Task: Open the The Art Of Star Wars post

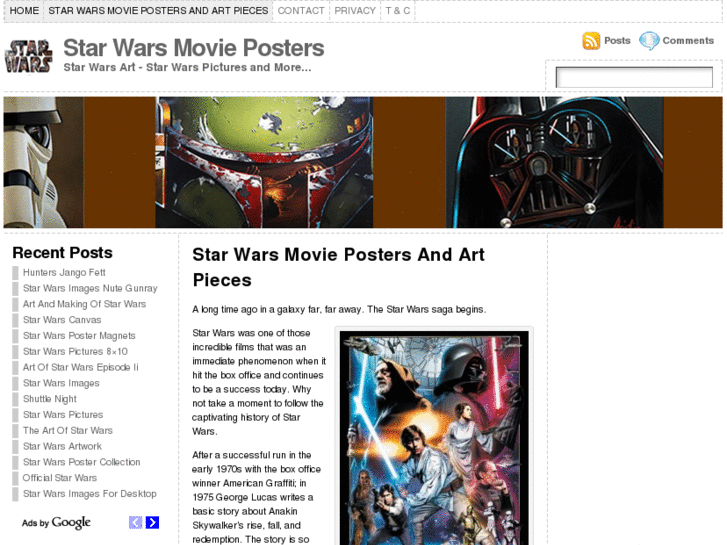Action: click(x=68, y=430)
